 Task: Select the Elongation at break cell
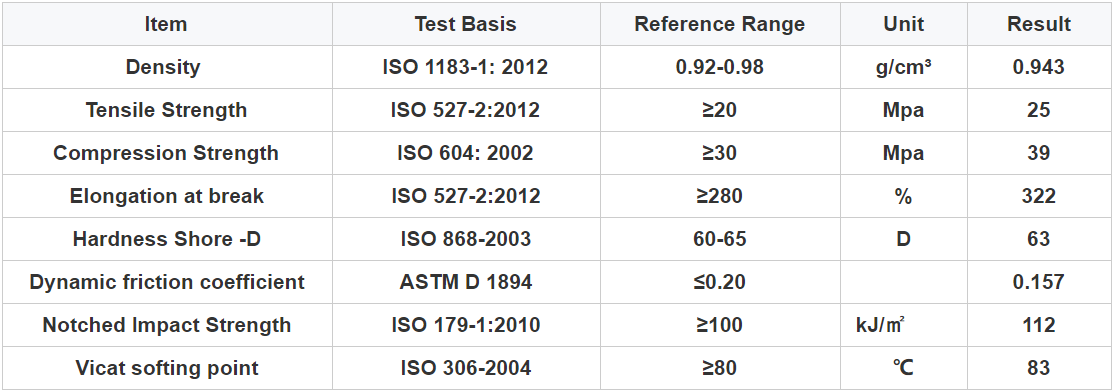pos(166,196)
